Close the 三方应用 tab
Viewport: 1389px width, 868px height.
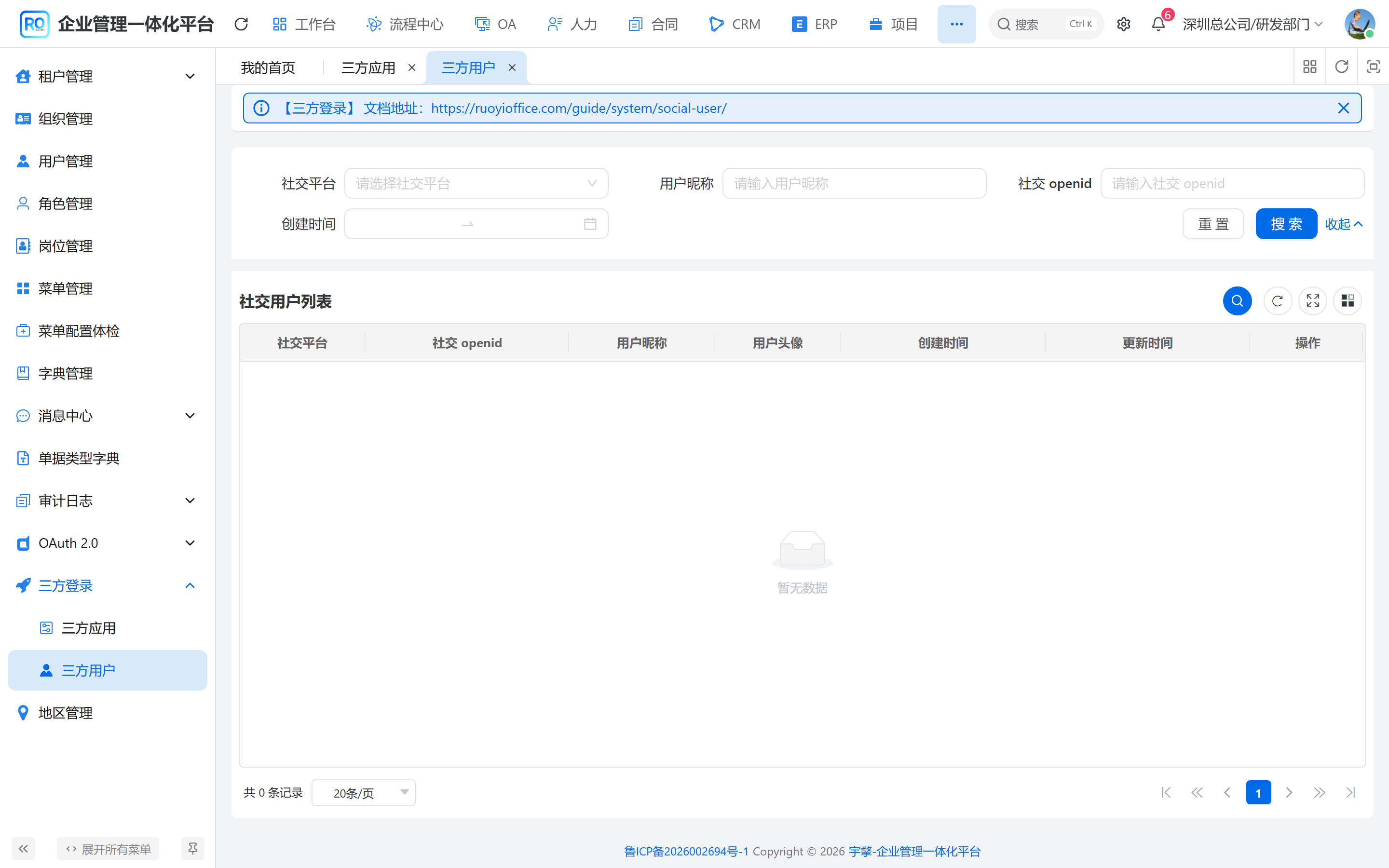click(411, 68)
